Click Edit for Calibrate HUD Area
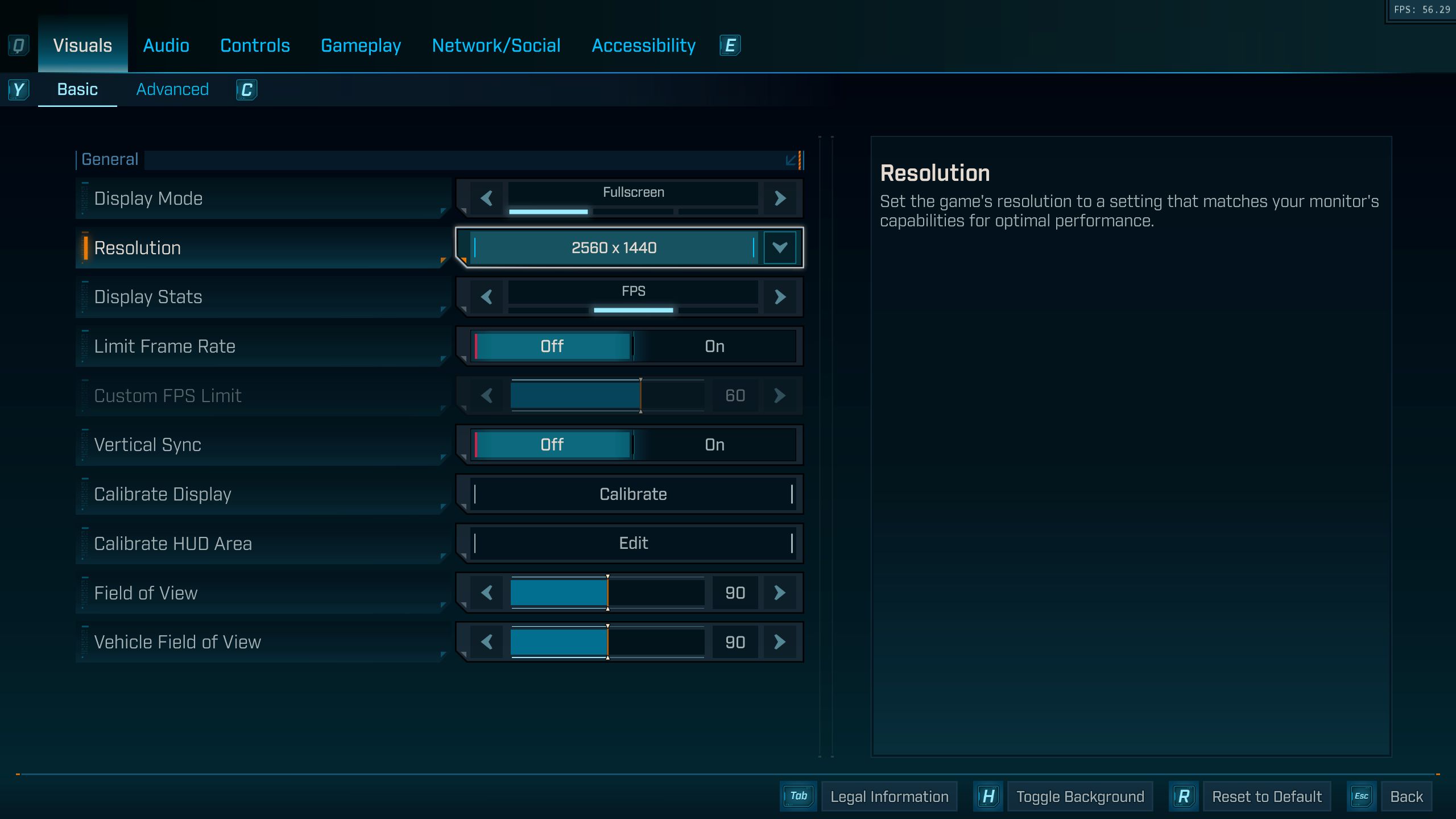Screen dimensions: 1456x819 [633, 543]
